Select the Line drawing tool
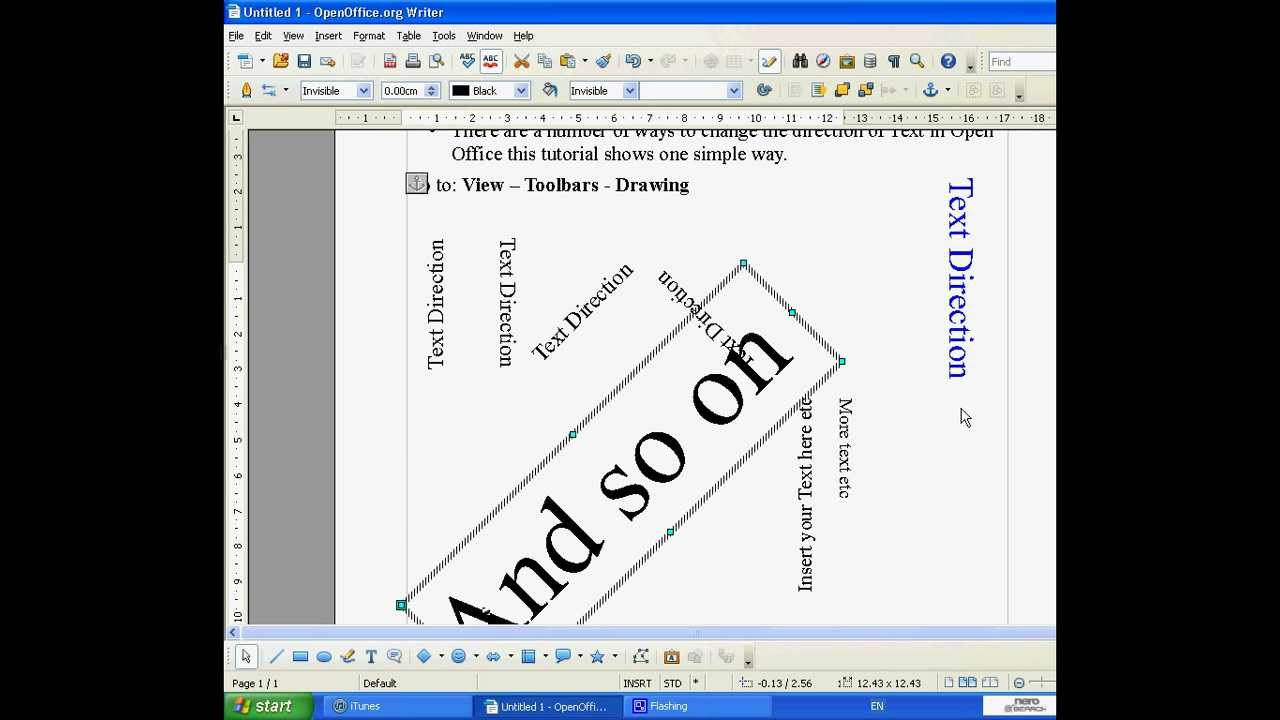This screenshot has width=1280, height=720. coord(276,657)
